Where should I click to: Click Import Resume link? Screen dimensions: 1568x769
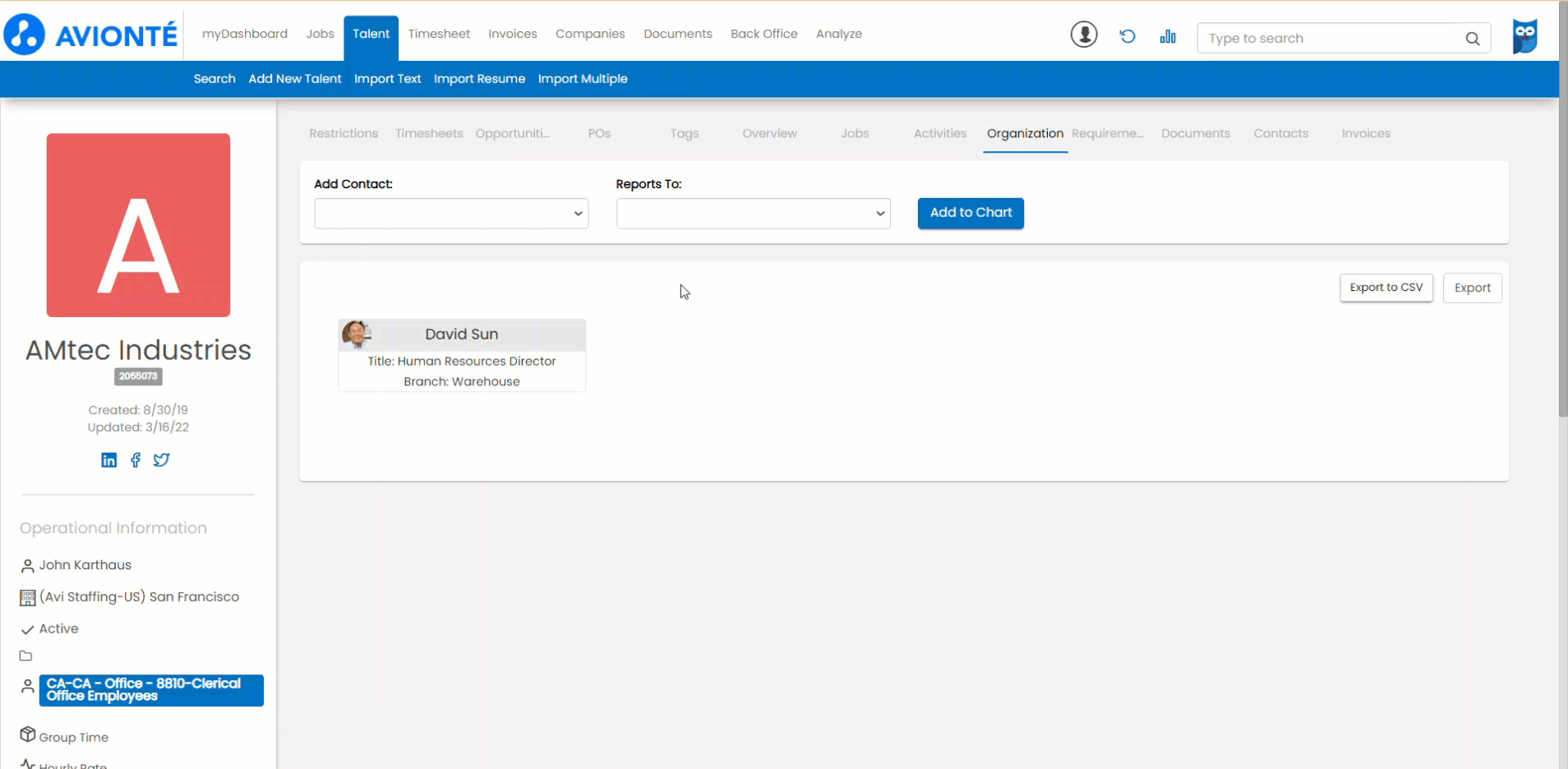[479, 79]
